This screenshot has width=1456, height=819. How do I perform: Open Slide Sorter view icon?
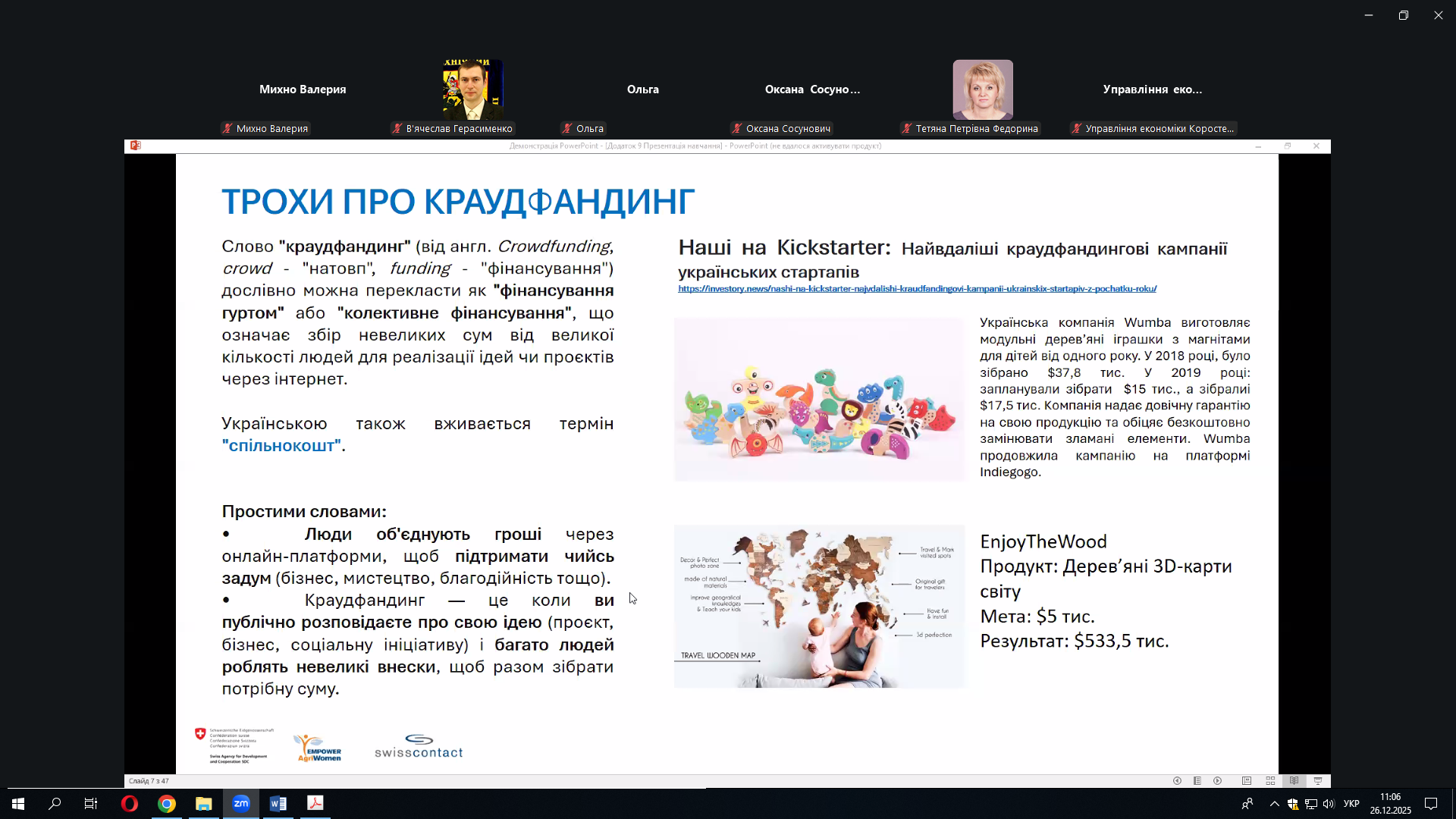[1270, 781]
